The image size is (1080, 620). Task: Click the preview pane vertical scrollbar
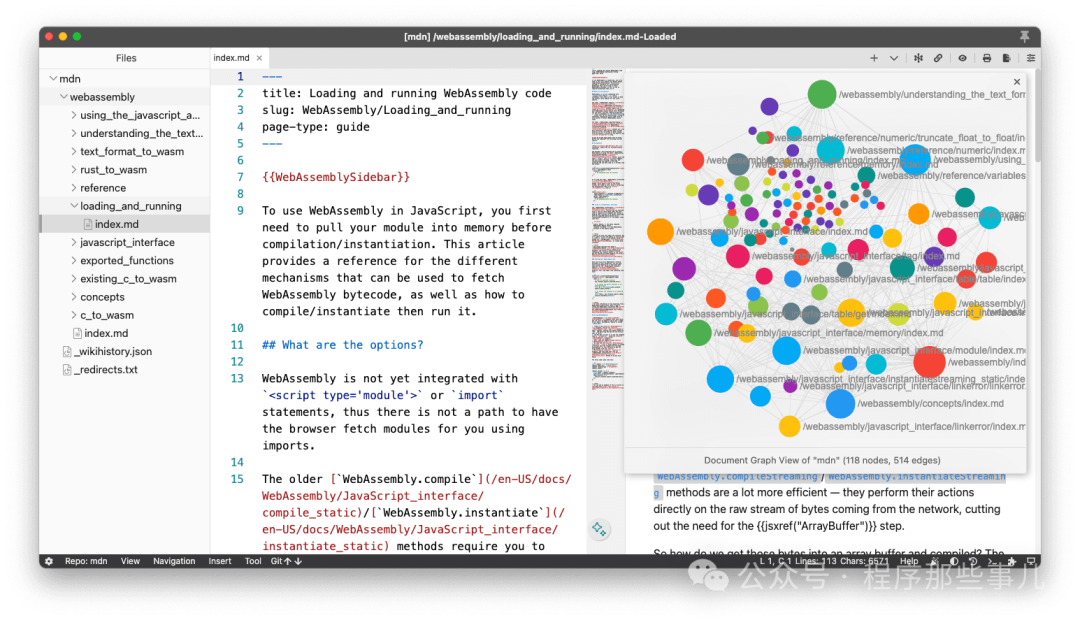(1037, 117)
